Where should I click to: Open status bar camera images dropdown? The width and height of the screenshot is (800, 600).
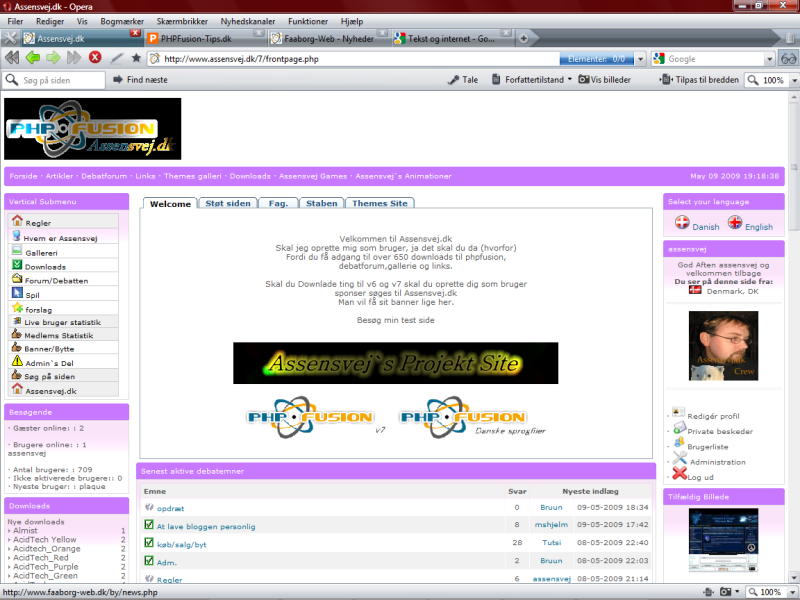tap(737, 592)
